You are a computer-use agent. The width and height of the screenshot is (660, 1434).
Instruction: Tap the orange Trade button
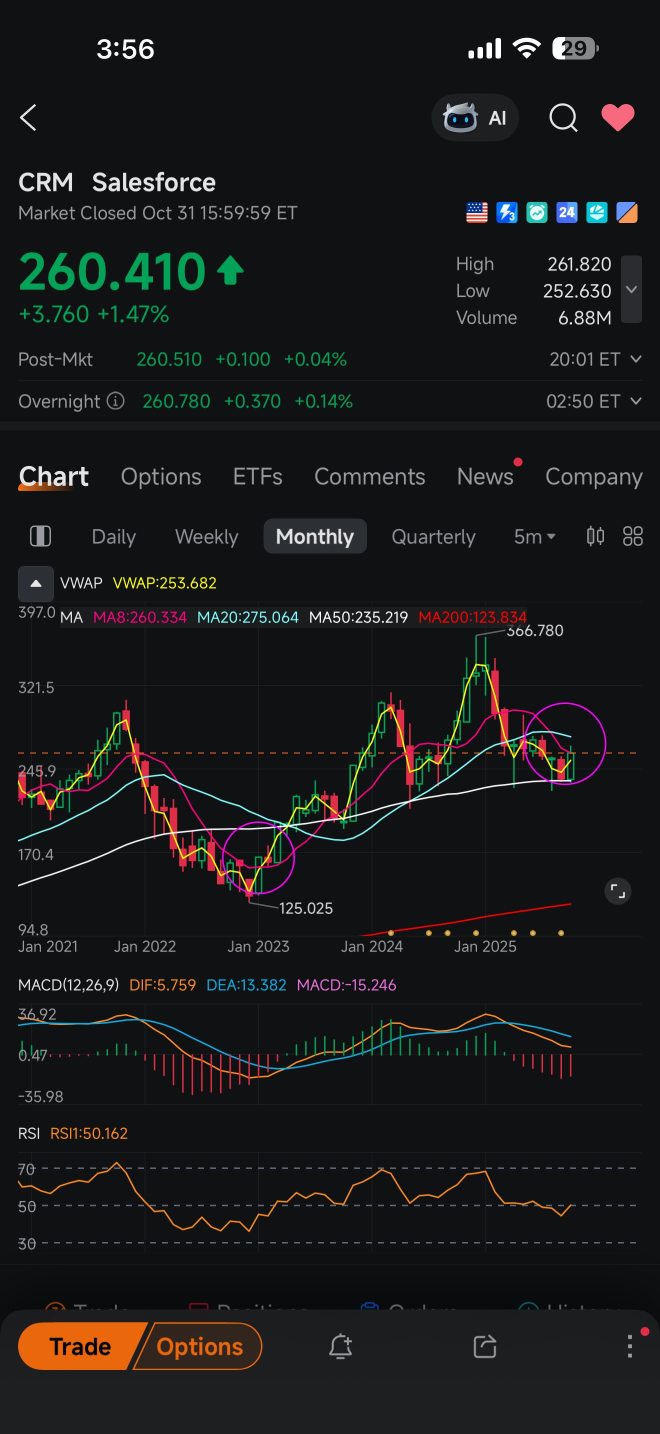click(x=80, y=1346)
